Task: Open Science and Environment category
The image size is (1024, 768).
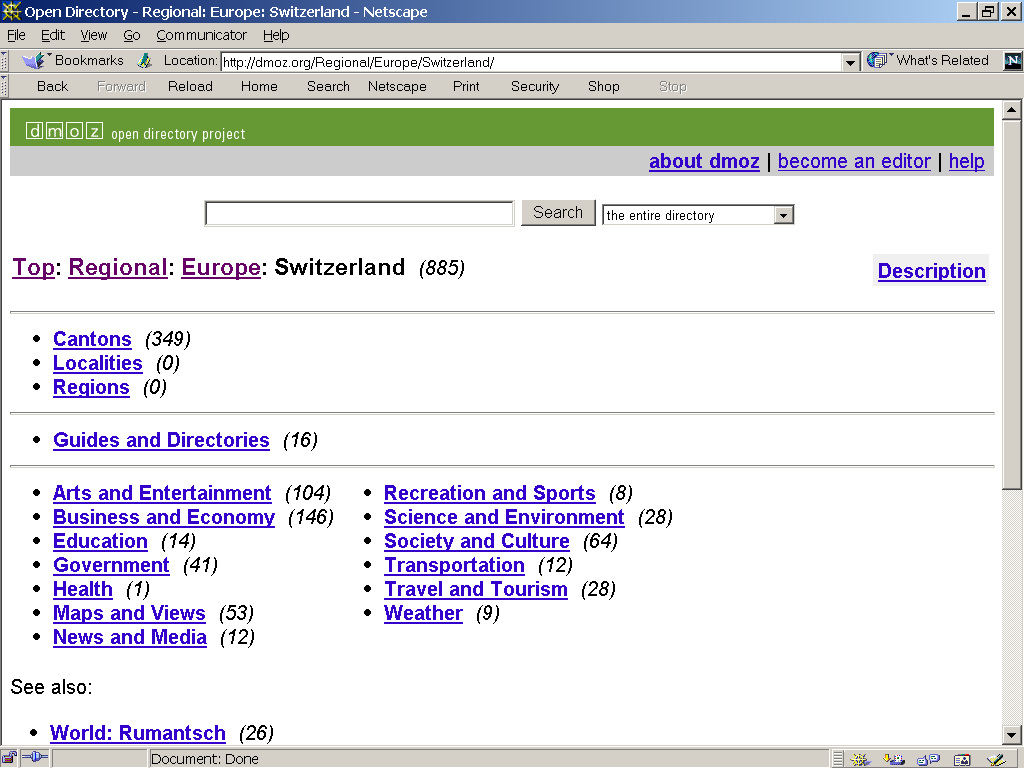Action: tap(504, 517)
